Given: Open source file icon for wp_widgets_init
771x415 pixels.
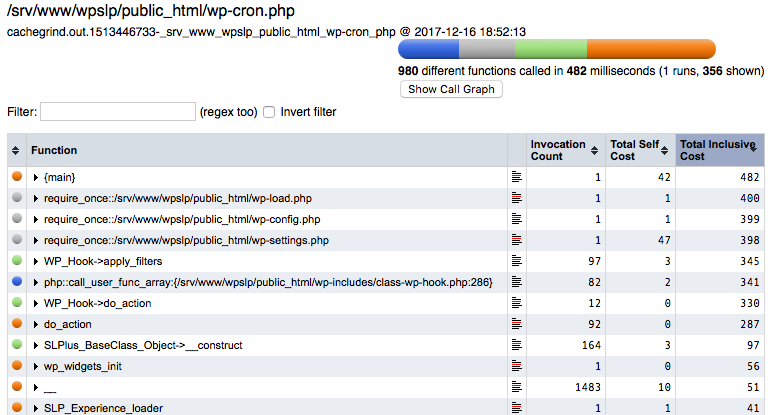Looking at the screenshot, I should click(x=516, y=366).
